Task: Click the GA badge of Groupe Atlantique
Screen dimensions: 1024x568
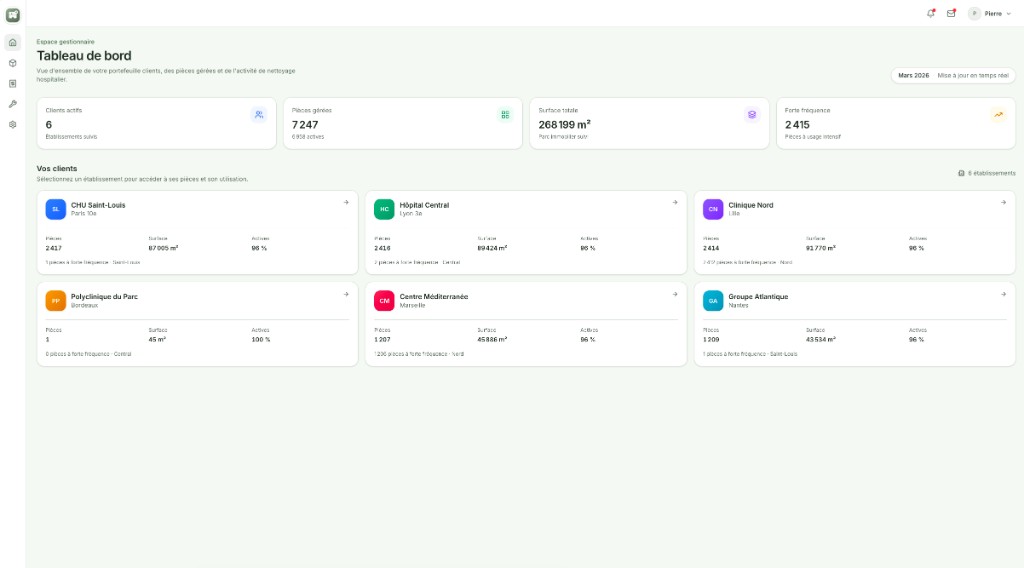Action: [x=713, y=300]
